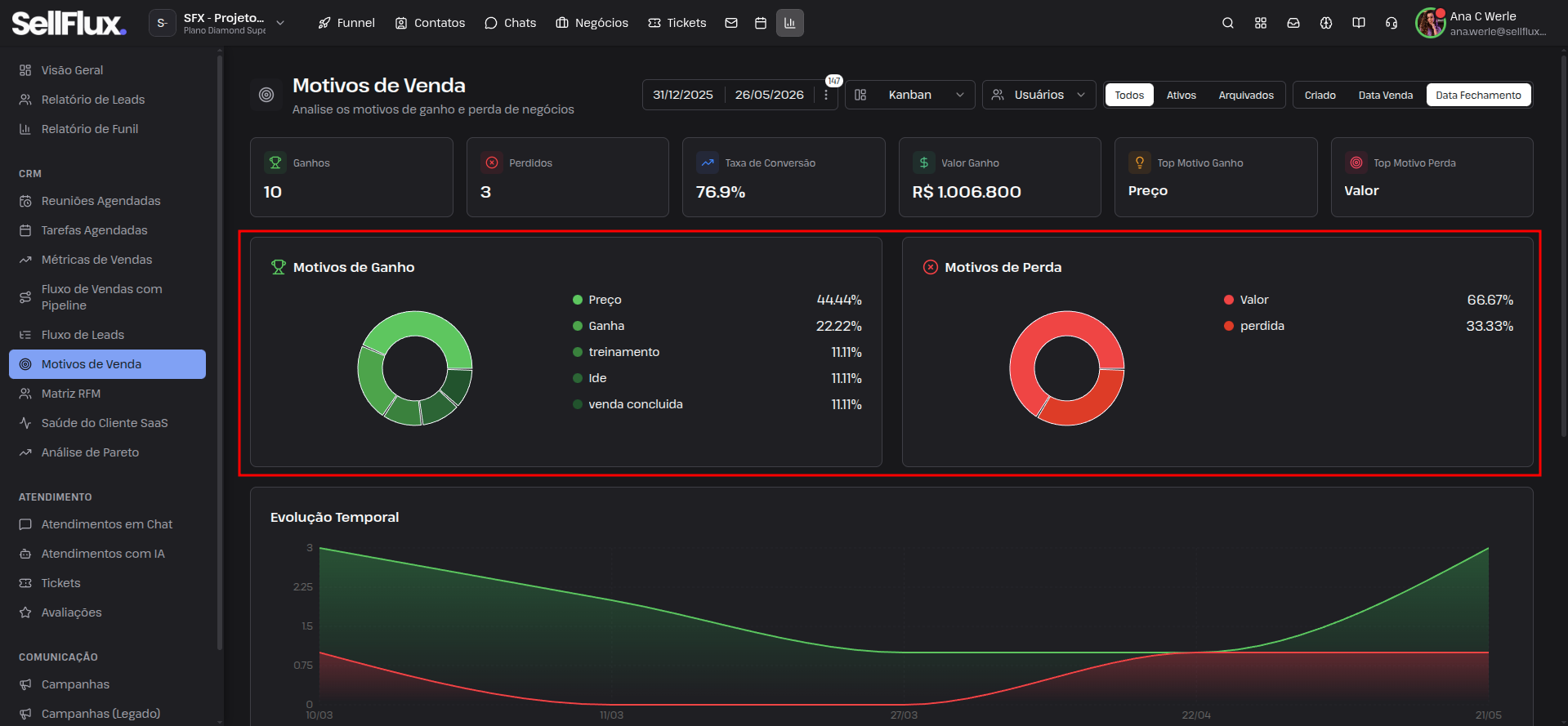
Task: Open the Usuários dropdown
Action: click(1039, 95)
